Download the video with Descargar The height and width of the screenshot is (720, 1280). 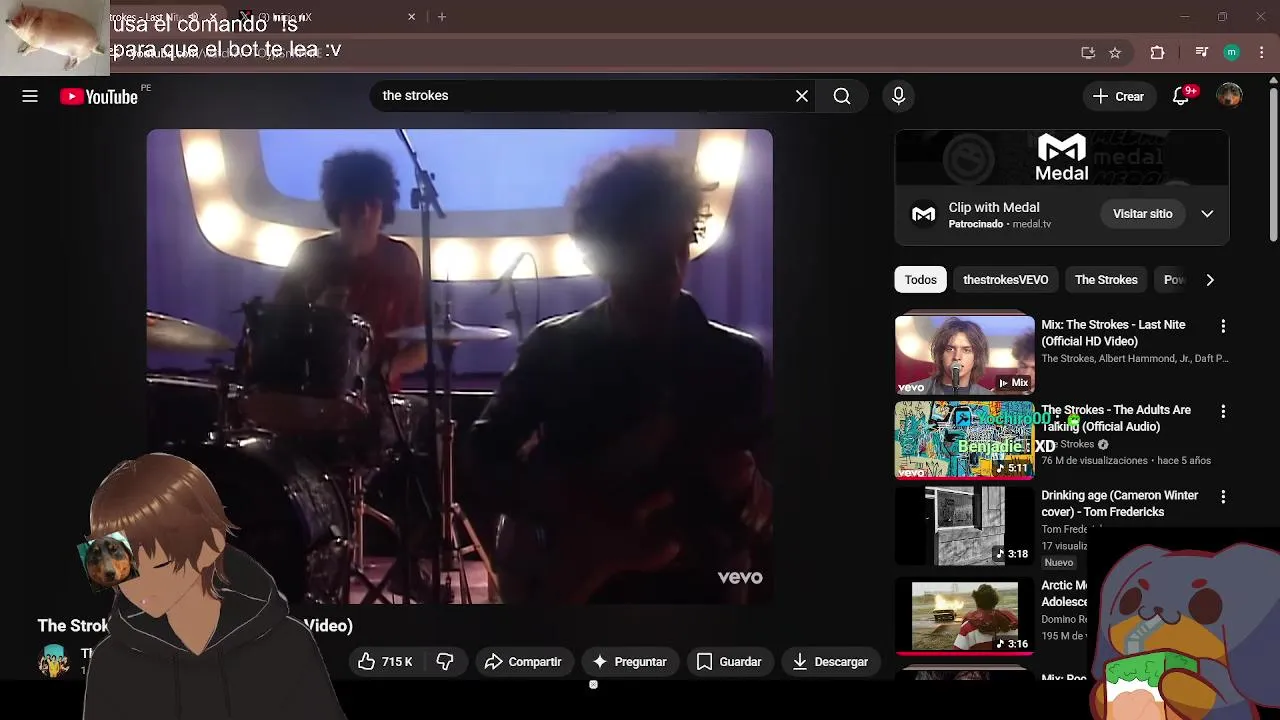pyautogui.click(x=830, y=662)
